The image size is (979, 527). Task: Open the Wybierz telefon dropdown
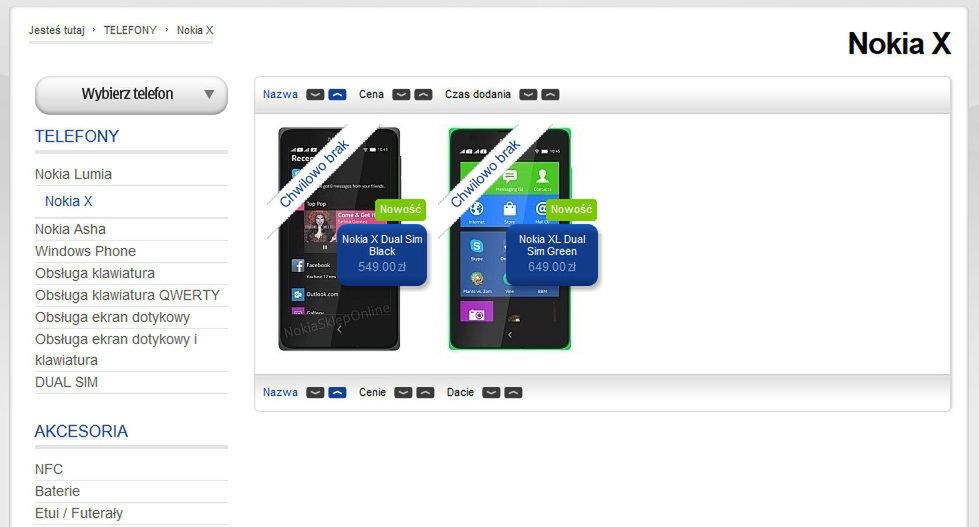131,95
